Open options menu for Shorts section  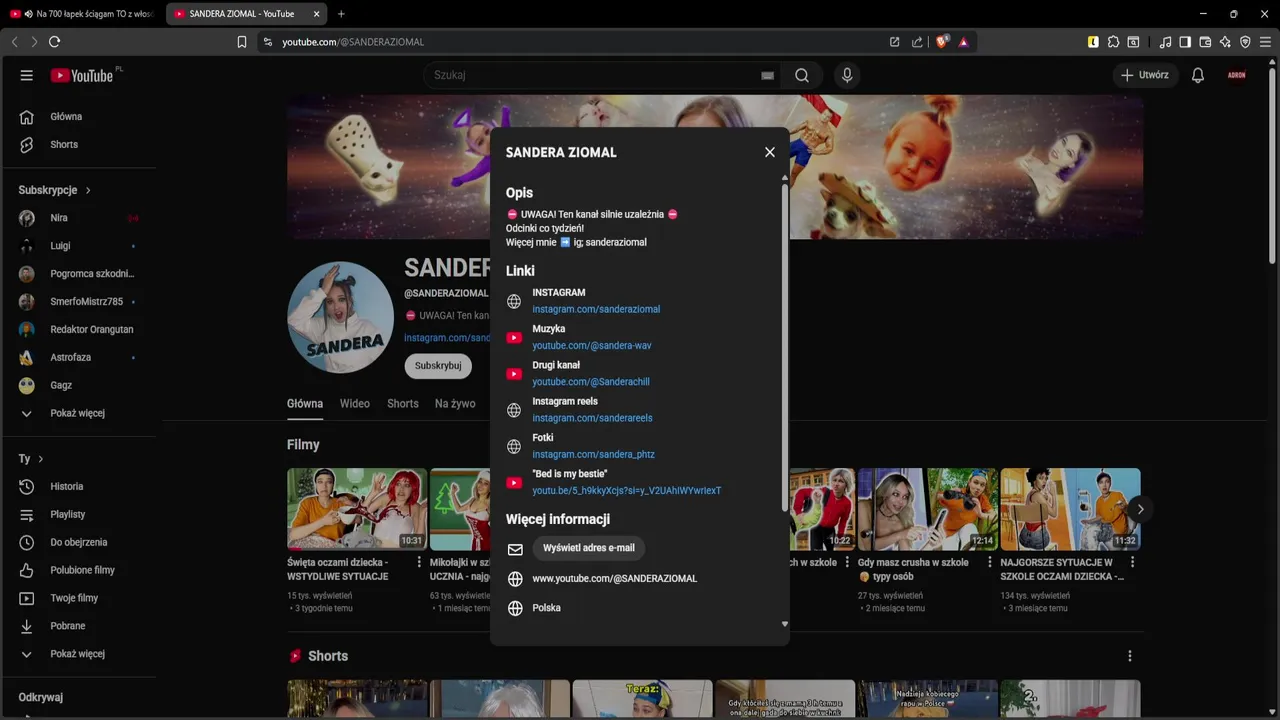pyautogui.click(x=1130, y=656)
